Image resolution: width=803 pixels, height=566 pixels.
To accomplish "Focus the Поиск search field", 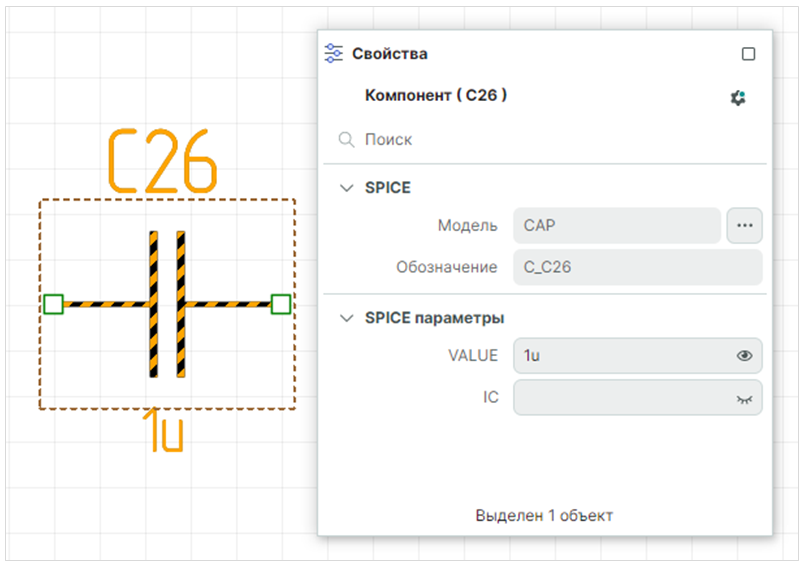I will pyautogui.click(x=545, y=139).
